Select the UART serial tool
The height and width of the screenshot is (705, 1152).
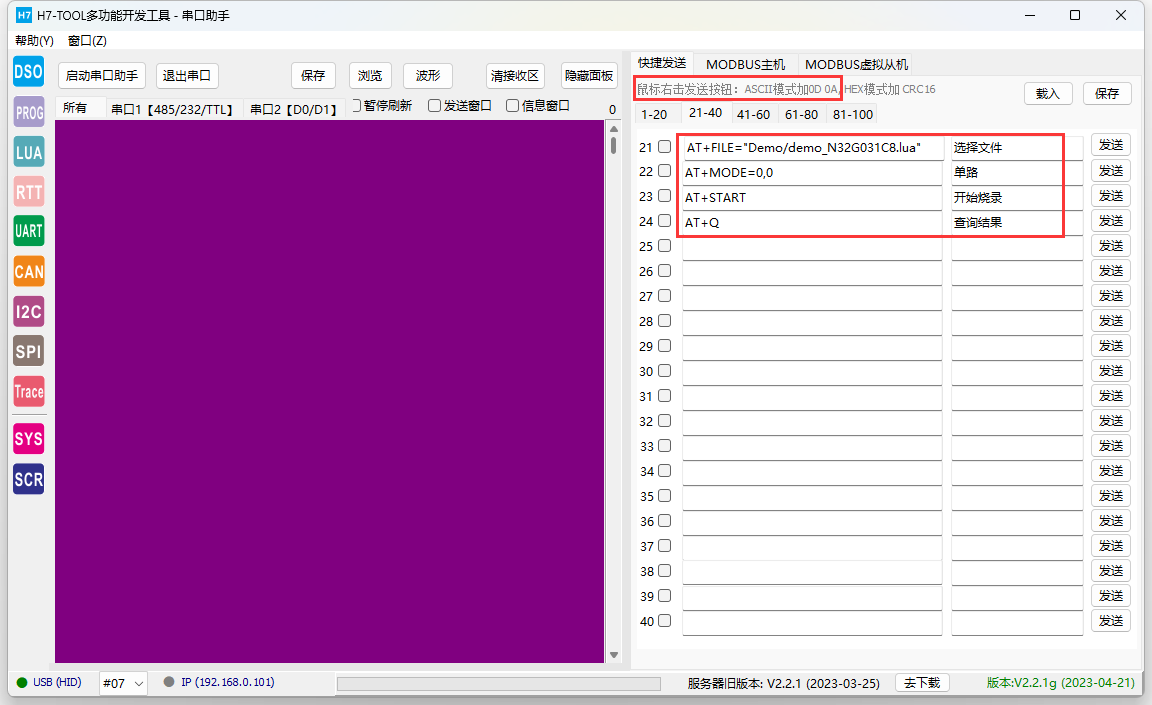pos(29,231)
